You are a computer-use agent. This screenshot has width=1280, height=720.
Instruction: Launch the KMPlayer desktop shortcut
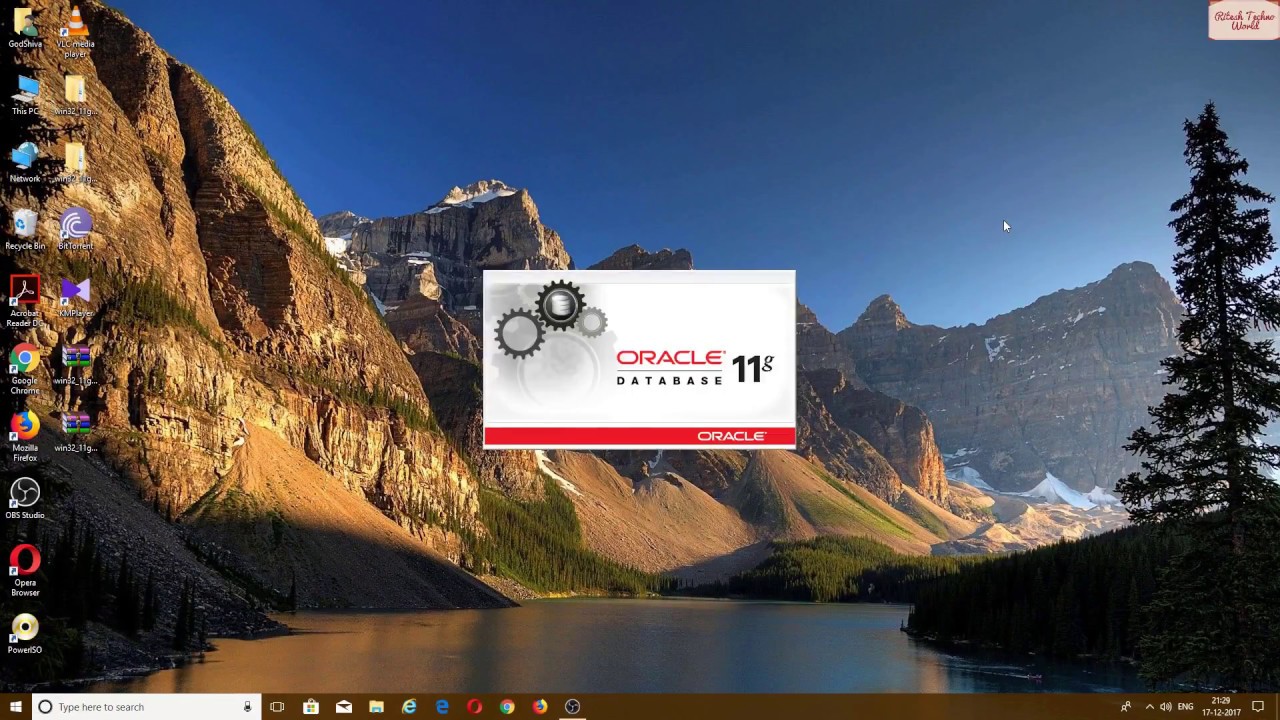(x=75, y=298)
